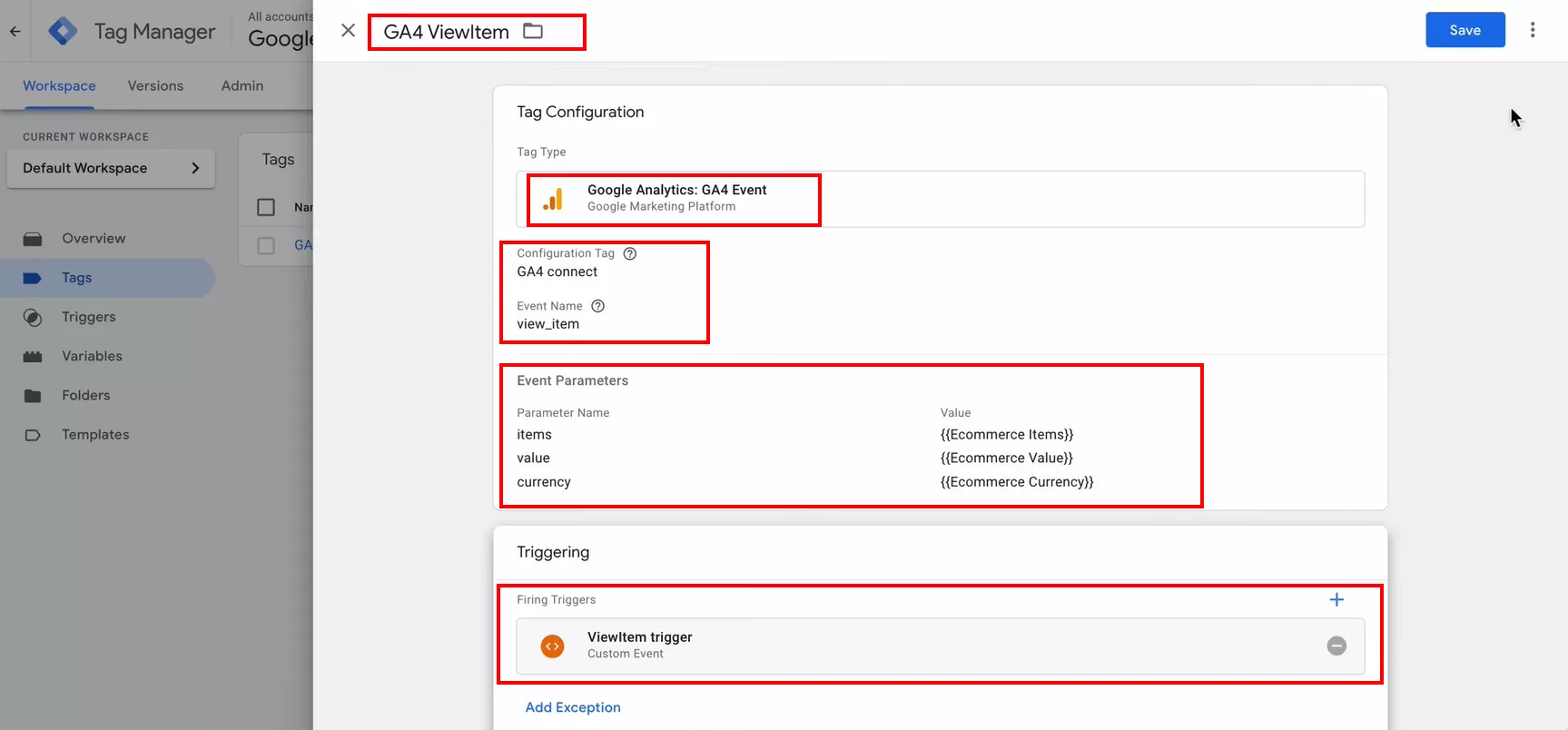Screen dimensions: 1568x730
Task: Click the folder icon next to tag name
Action: pos(533,31)
